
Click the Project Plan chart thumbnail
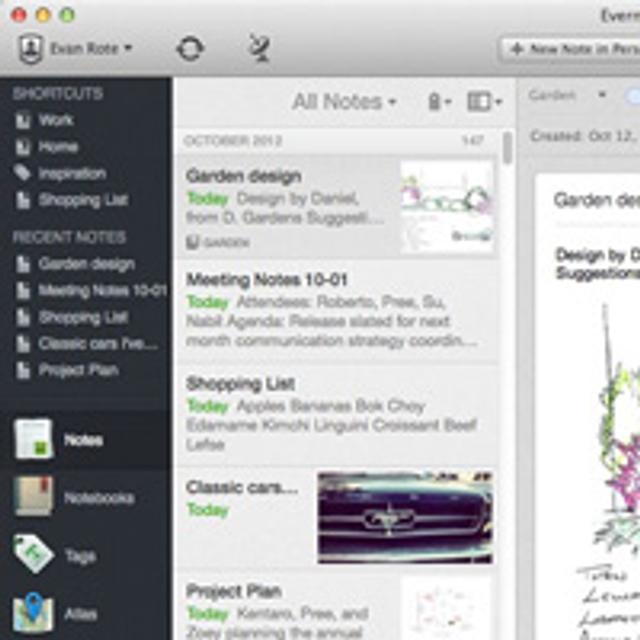[x=446, y=609]
